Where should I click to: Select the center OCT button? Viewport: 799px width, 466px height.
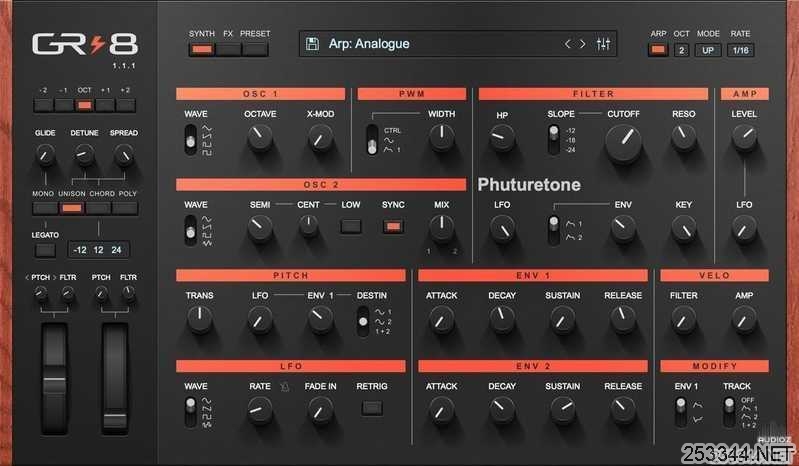point(85,105)
